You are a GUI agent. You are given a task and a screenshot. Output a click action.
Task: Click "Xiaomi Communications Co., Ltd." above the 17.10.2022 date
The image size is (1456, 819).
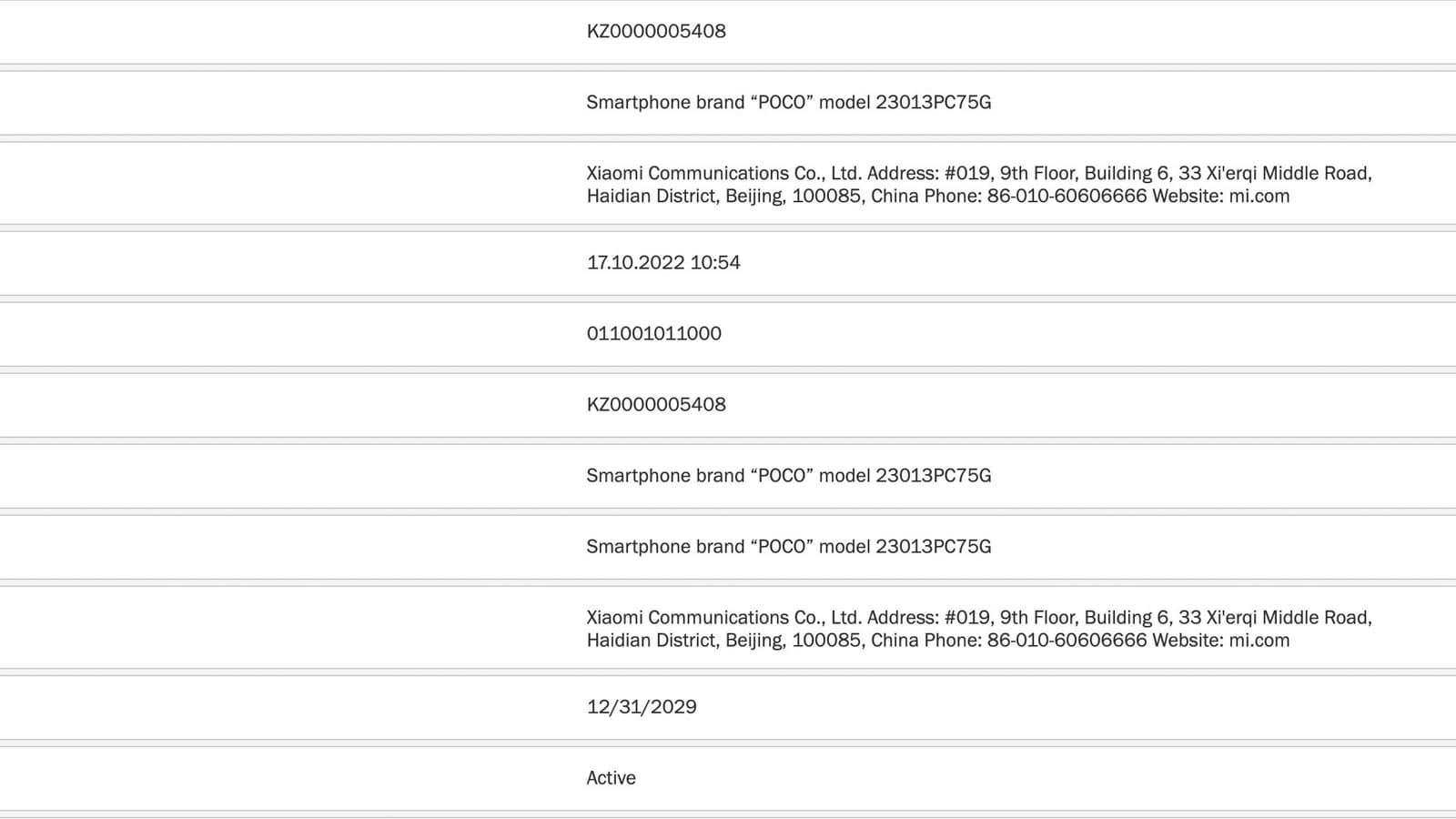723,174
